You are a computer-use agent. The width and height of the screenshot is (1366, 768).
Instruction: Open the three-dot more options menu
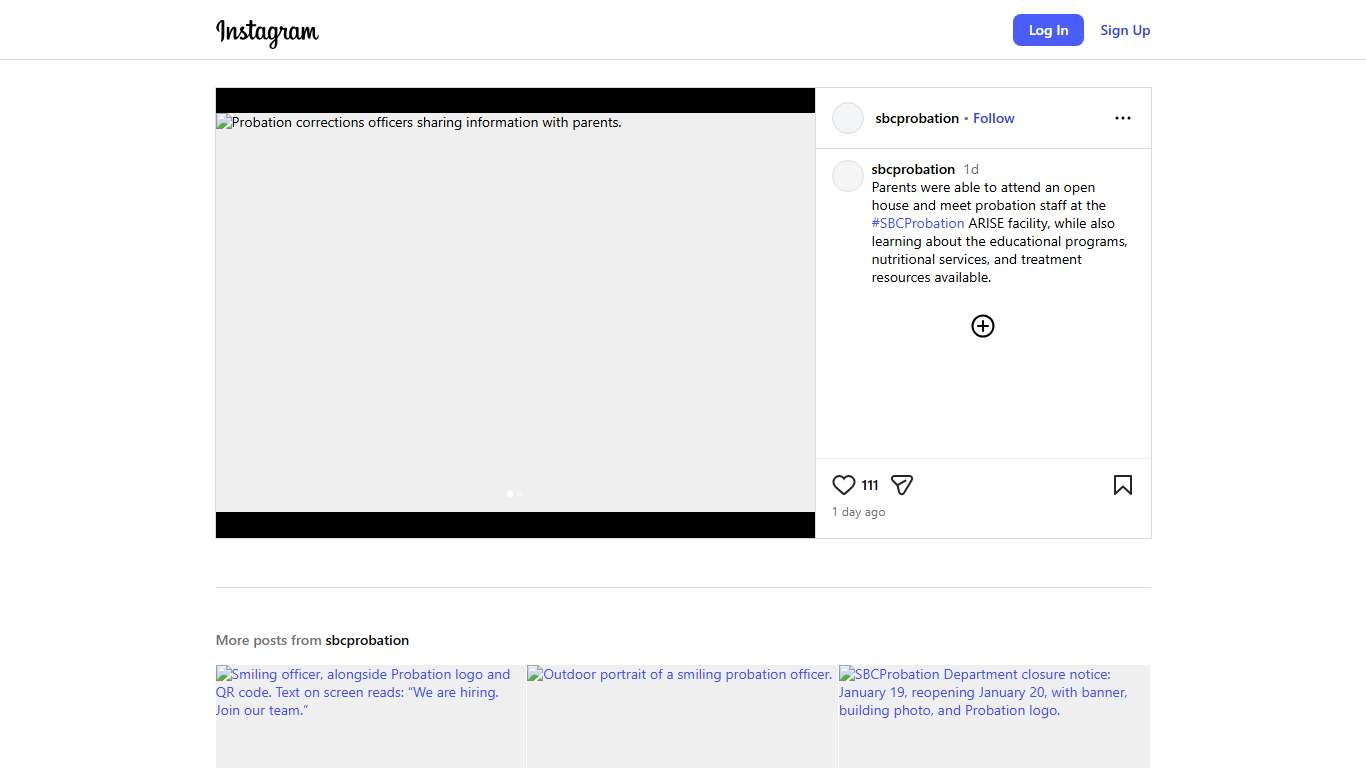pos(1122,118)
